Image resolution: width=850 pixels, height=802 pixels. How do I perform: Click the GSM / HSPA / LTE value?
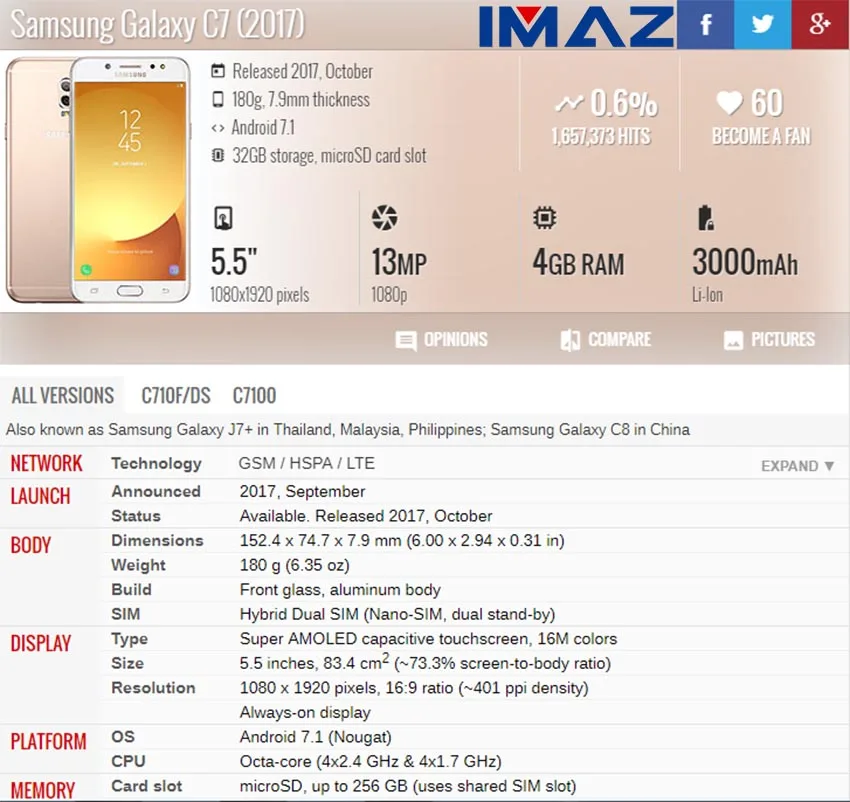tap(307, 464)
